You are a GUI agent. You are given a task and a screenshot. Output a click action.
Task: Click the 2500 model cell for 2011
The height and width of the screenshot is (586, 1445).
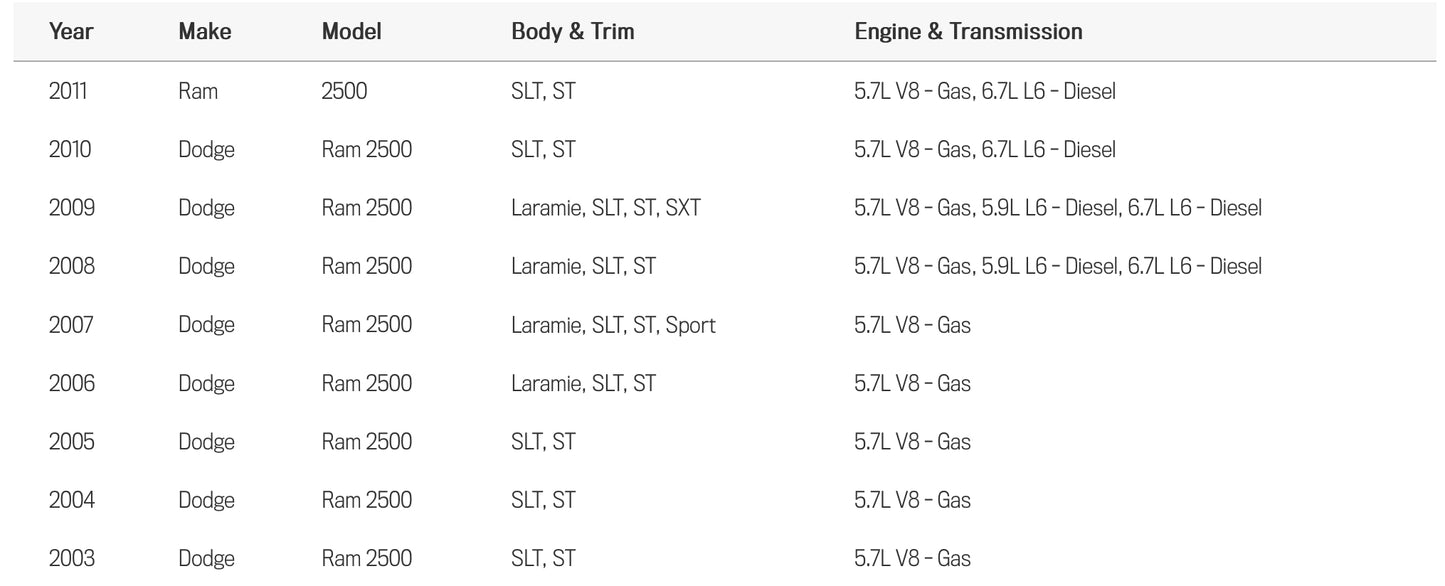[344, 91]
